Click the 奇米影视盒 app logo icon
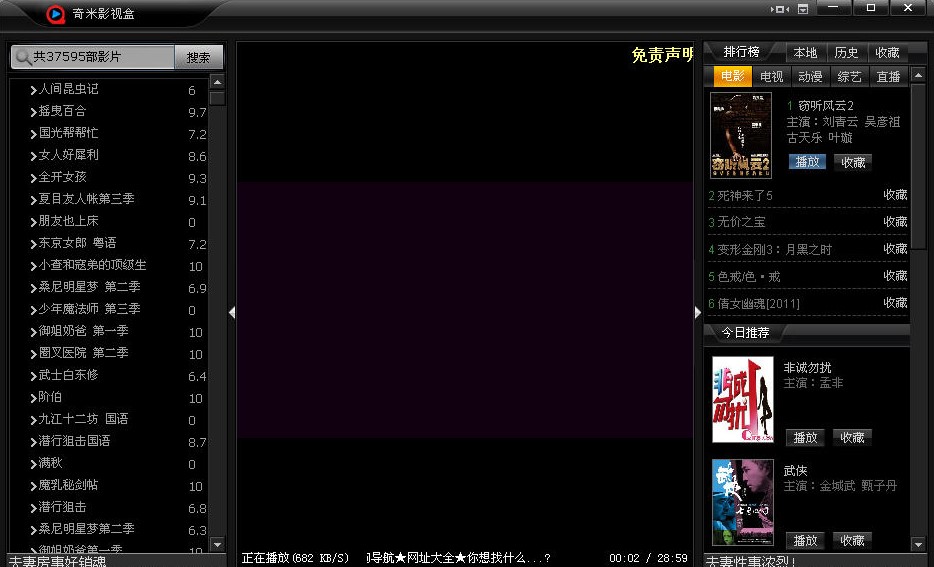The image size is (934, 567). click(55, 14)
